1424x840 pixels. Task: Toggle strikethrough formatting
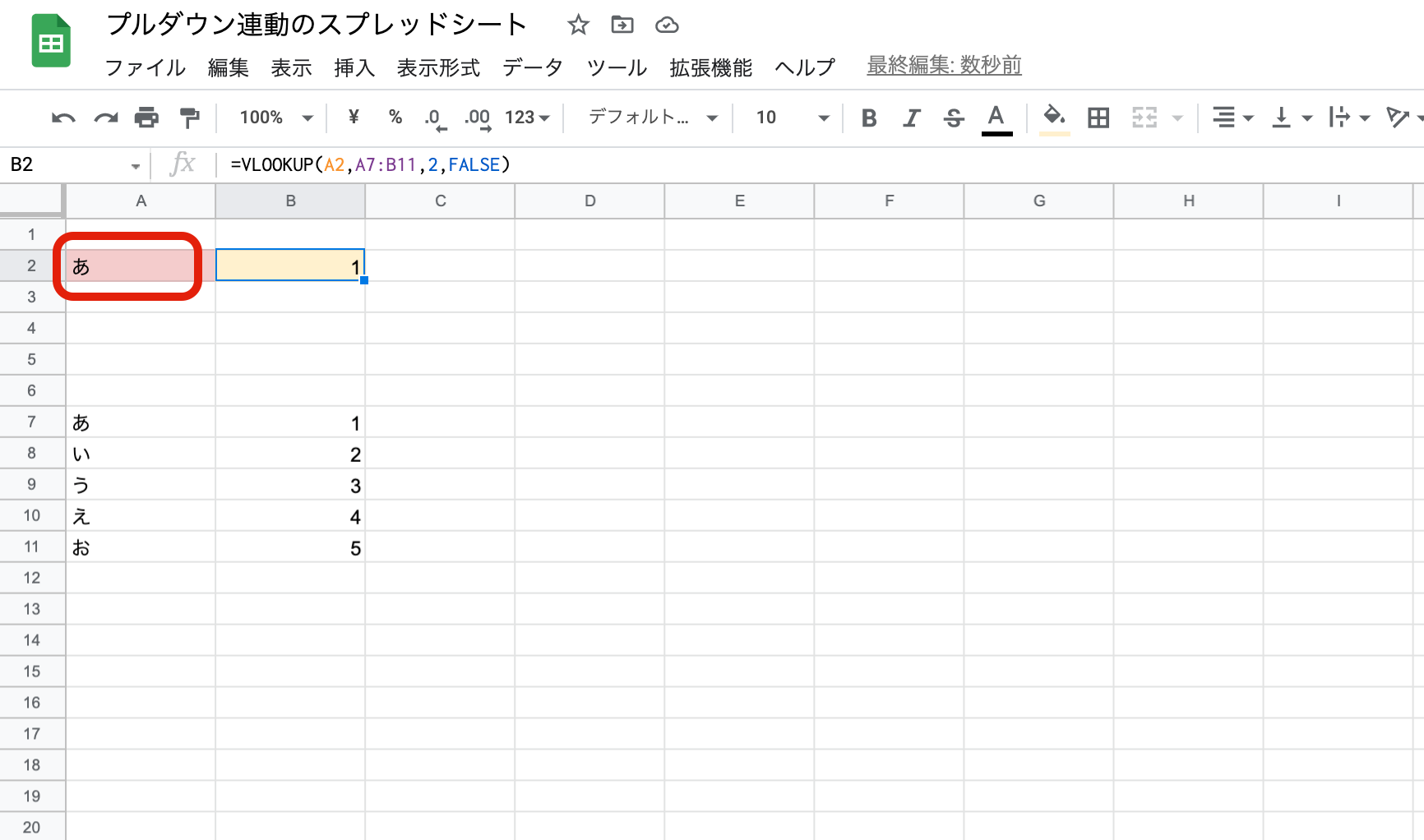click(x=954, y=118)
